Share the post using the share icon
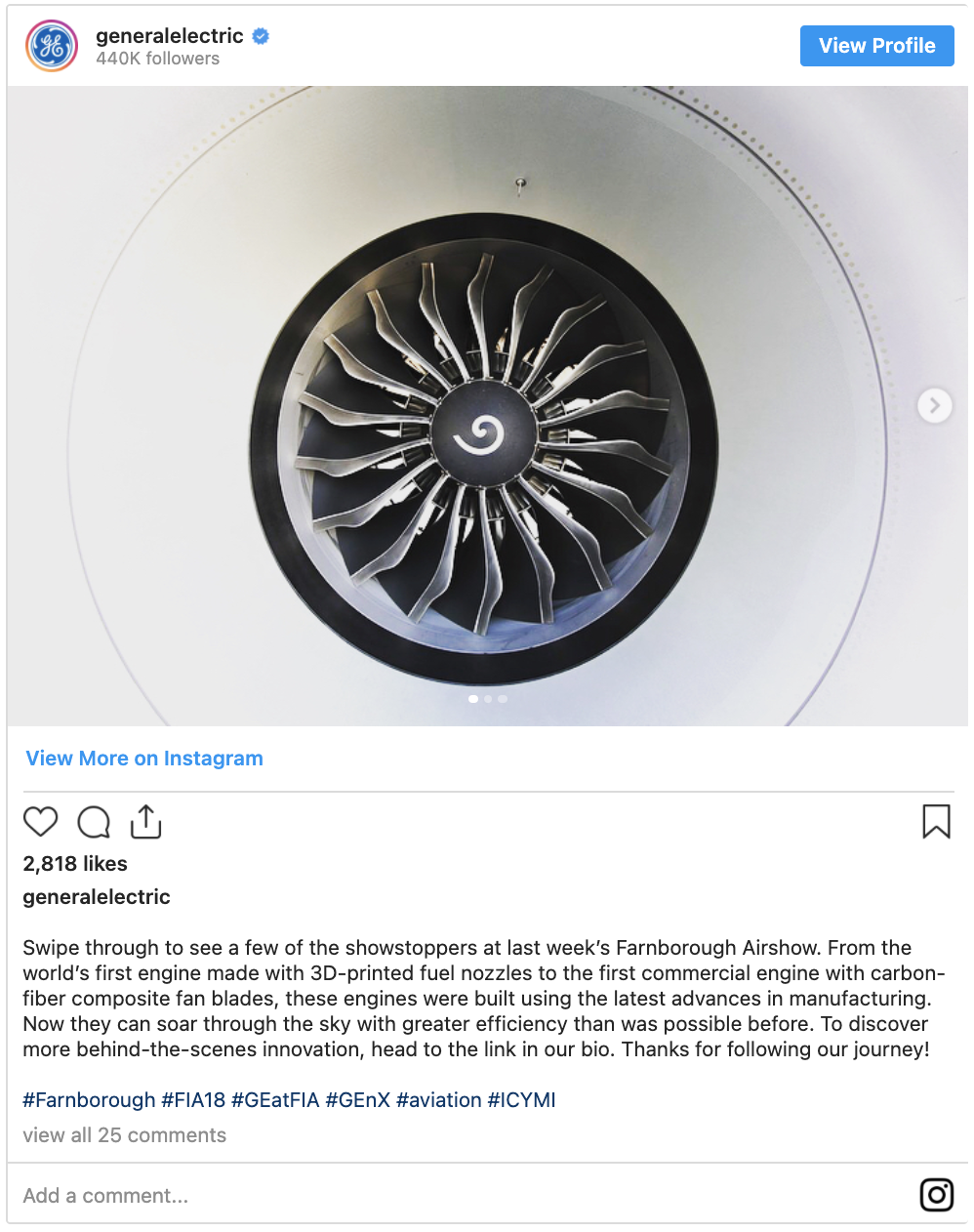Image resolution: width=974 pixels, height=1232 pixels. 145,822
